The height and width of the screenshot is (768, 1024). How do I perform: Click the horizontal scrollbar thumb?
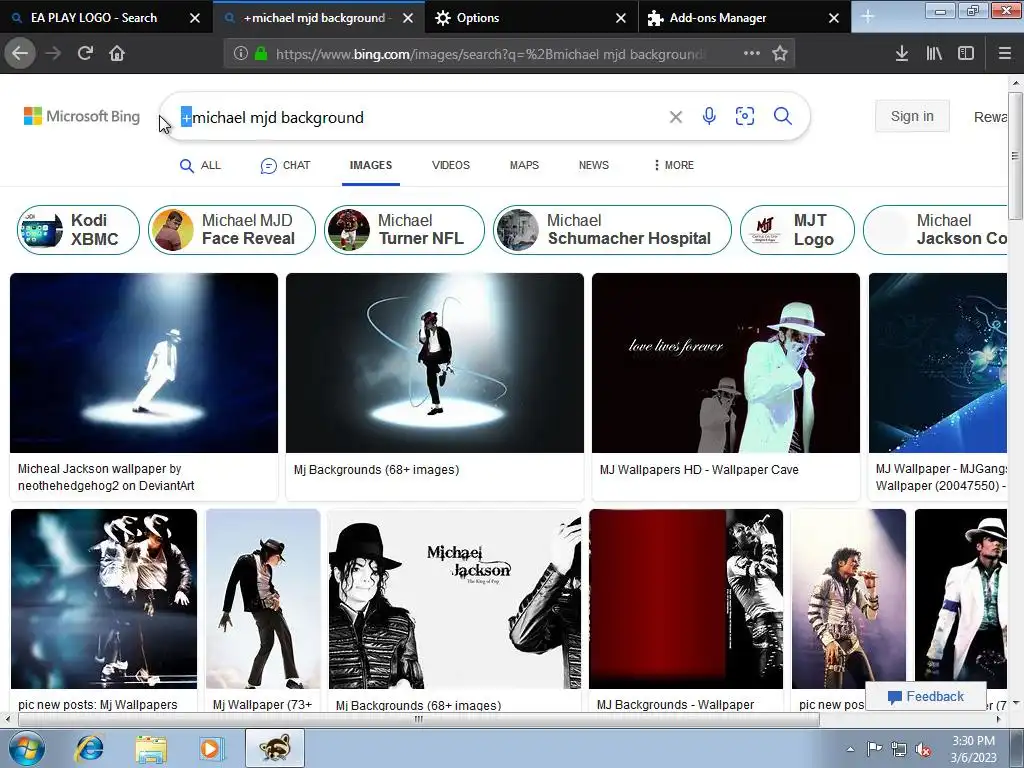419,719
